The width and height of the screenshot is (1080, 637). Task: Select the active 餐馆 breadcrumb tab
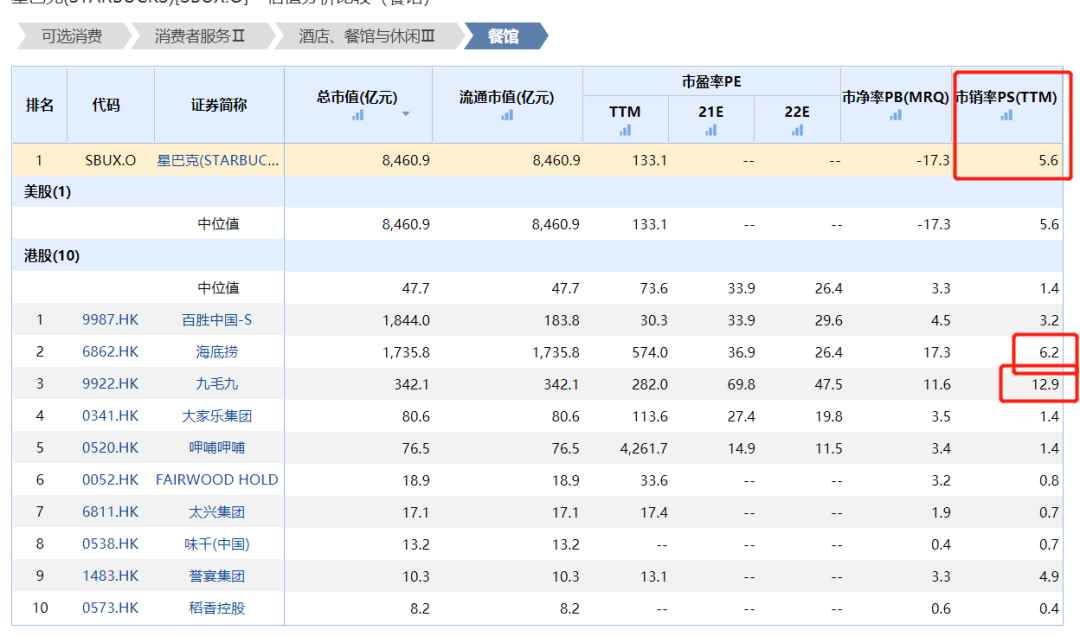[503, 37]
